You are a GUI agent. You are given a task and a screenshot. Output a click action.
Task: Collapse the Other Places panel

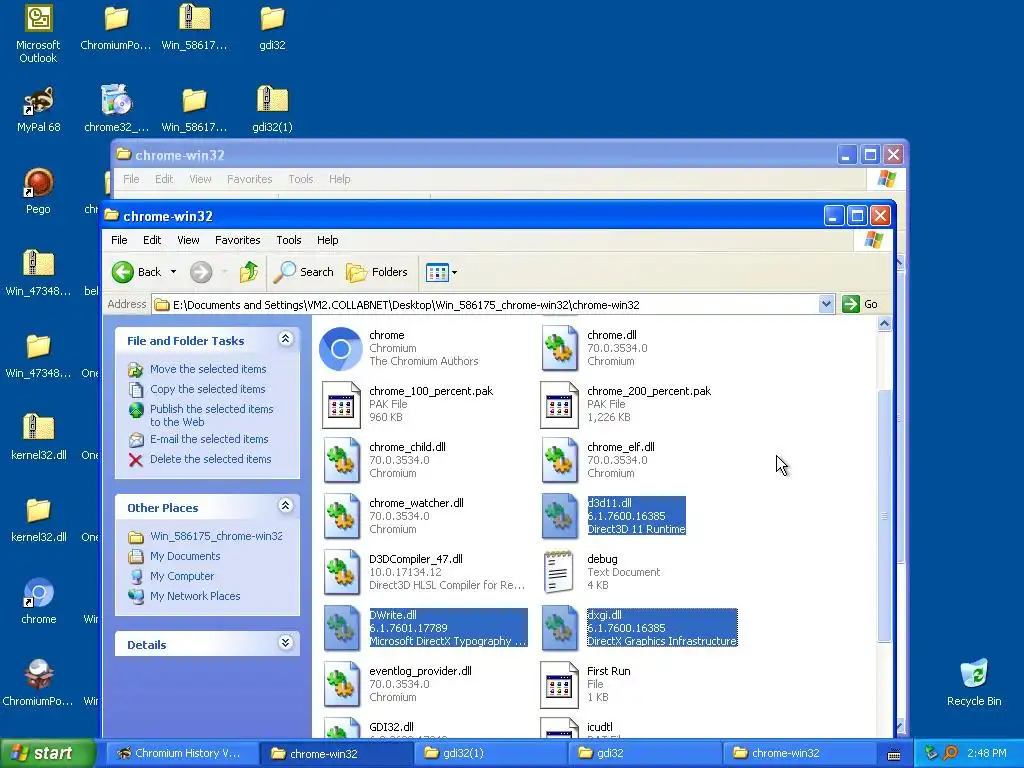tap(285, 505)
